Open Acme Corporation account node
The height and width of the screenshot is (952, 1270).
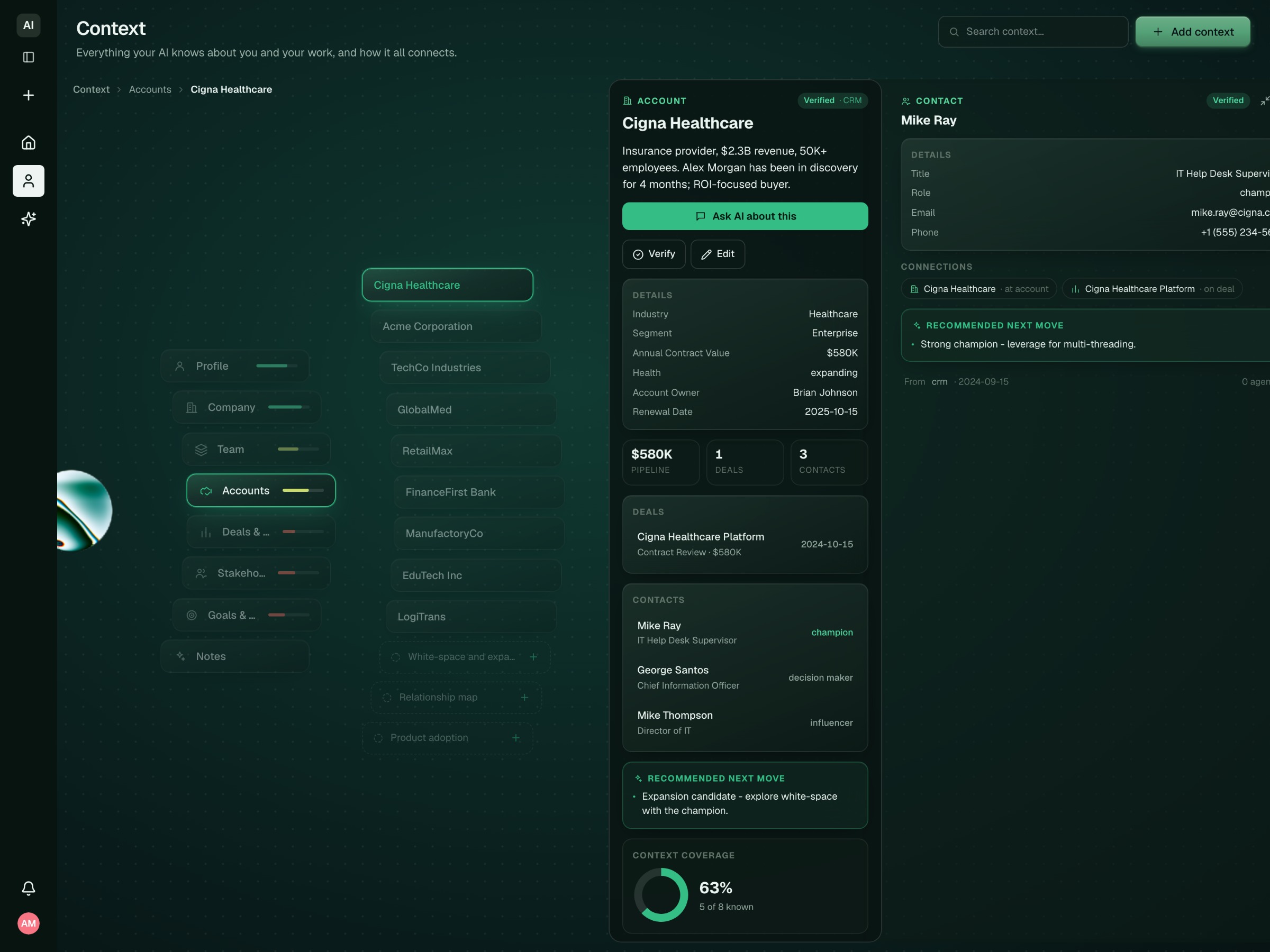tap(456, 326)
